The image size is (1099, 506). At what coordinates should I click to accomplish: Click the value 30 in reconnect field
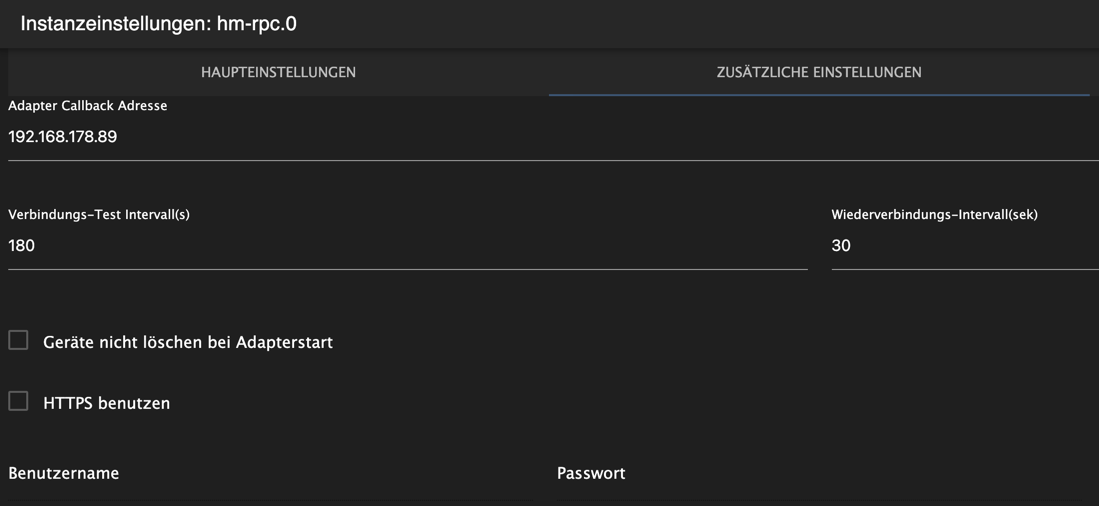841,246
